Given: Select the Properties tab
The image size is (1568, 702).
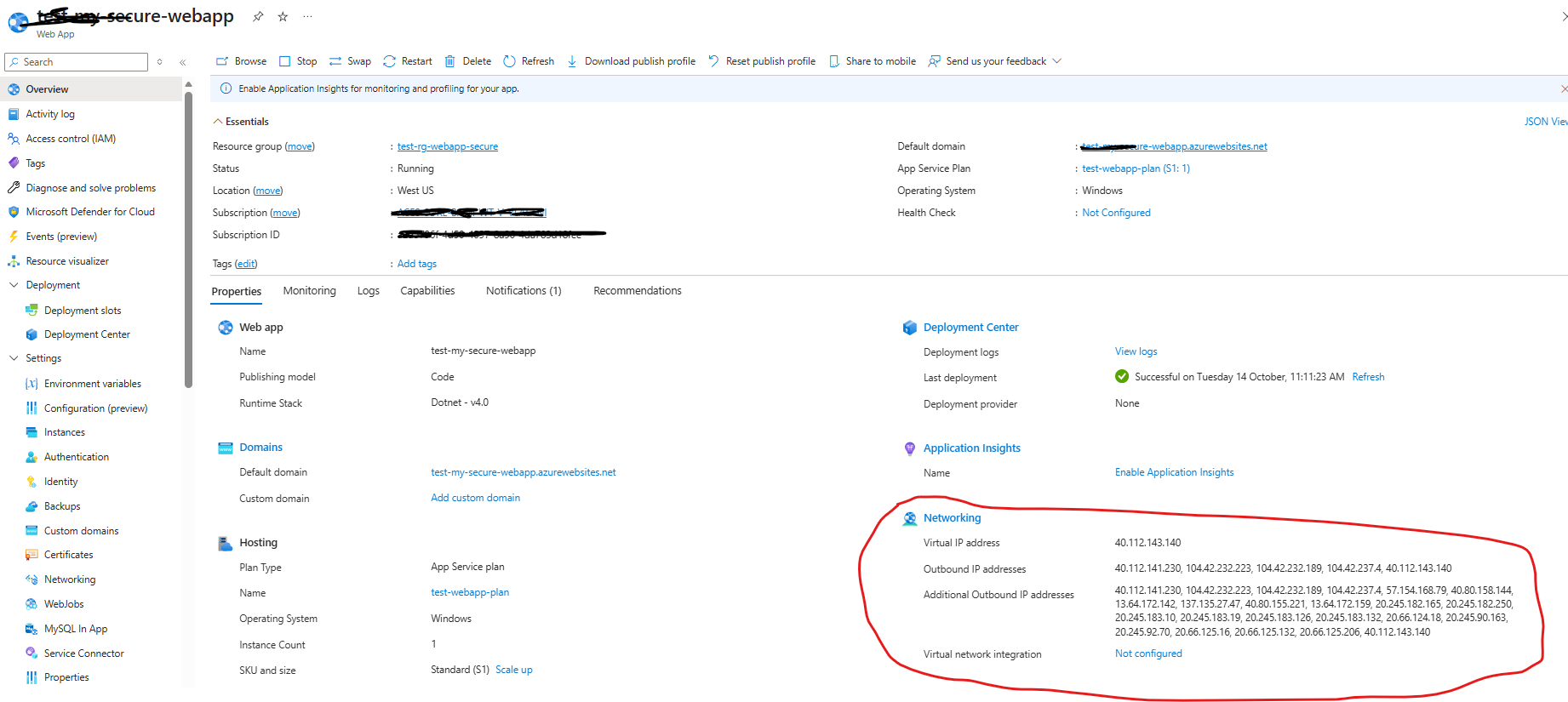Looking at the screenshot, I should [237, 292].
